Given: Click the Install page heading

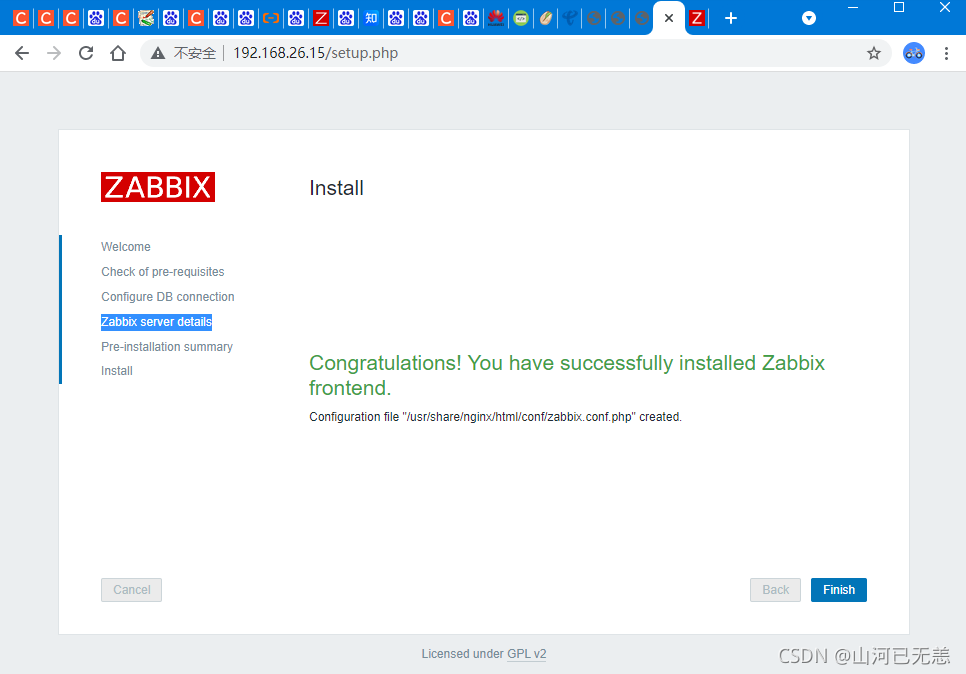Looking at the screenshot, I should click(336, 188).
